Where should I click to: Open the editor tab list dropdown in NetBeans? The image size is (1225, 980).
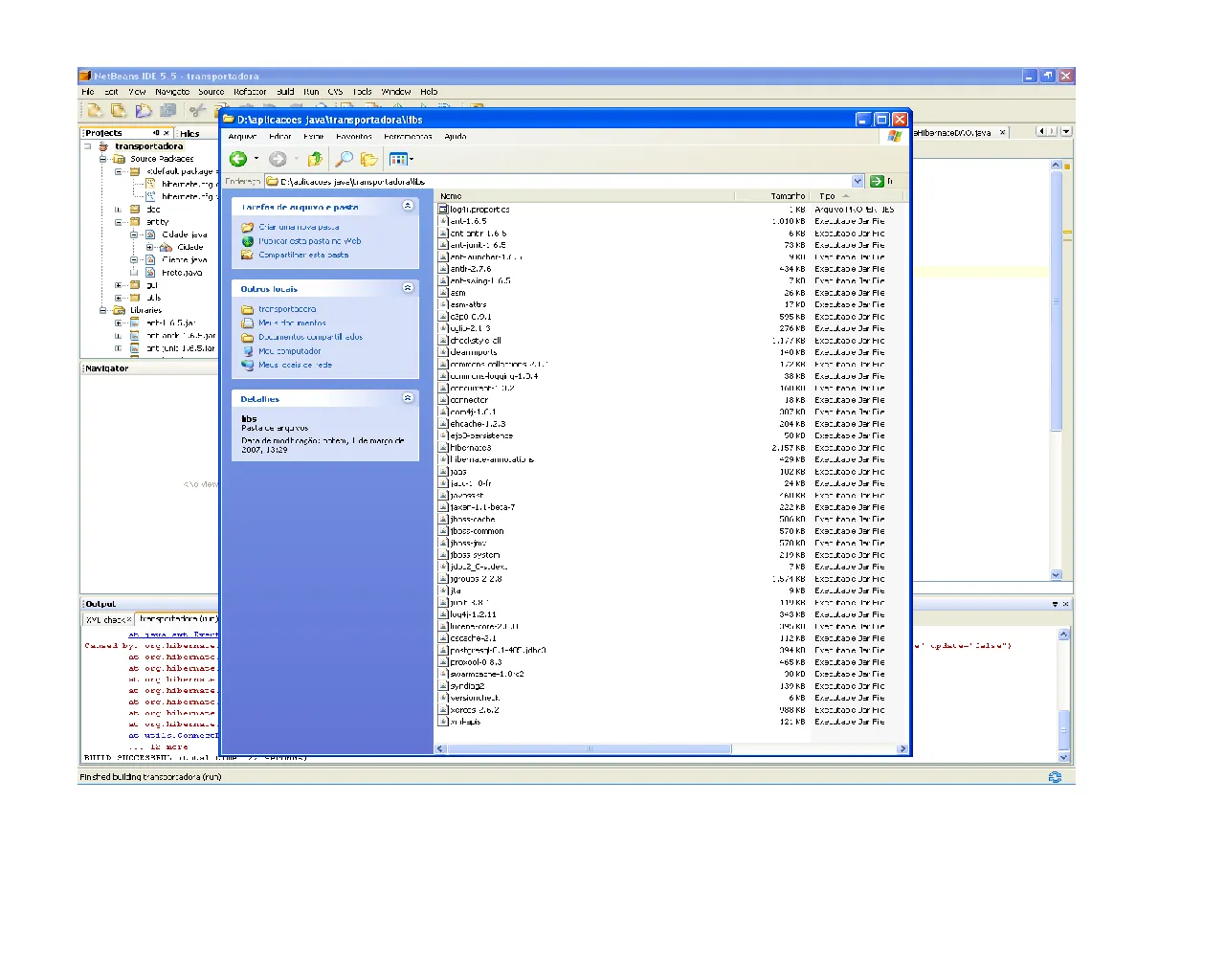[x=1066, y=132]
